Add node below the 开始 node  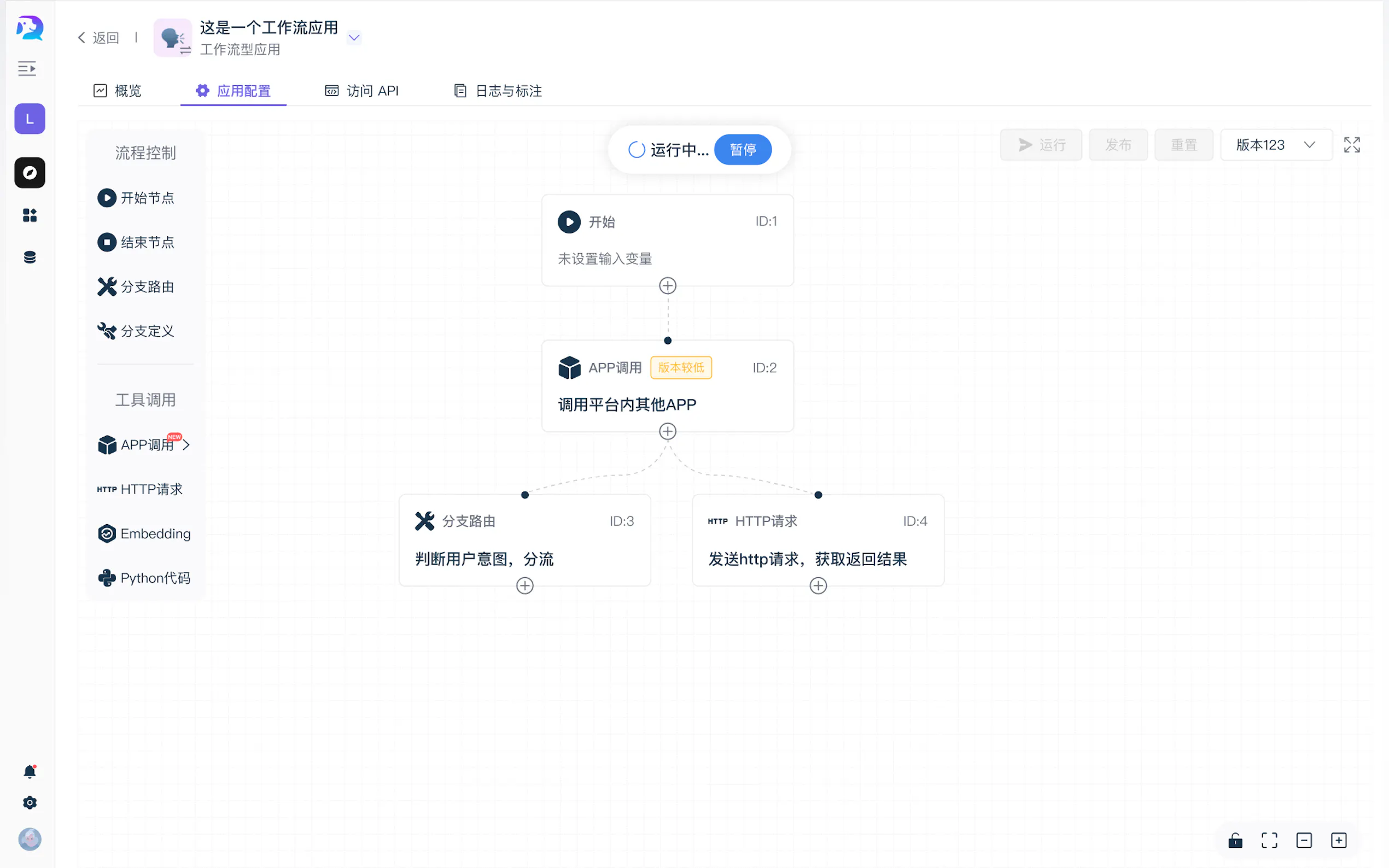click(x=667, y=286)
